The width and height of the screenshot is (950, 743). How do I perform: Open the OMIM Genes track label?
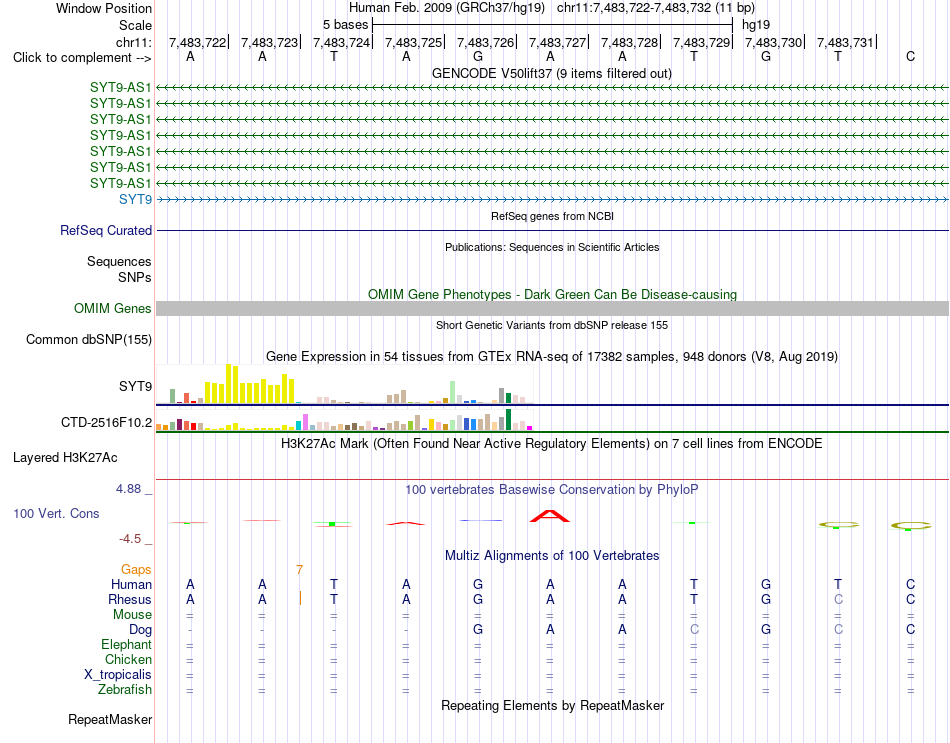(x=112, y=308)
